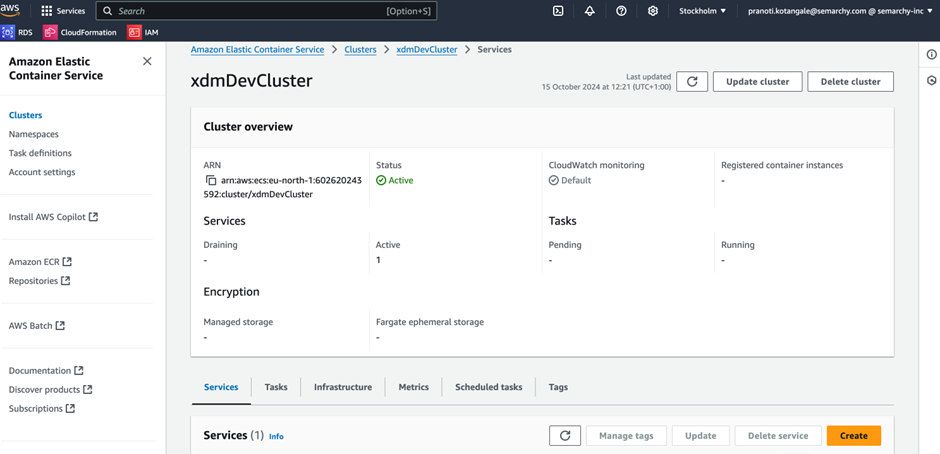Click in the top search field
The height and width of the screenshot is (454, 940).
click(267, 11)
